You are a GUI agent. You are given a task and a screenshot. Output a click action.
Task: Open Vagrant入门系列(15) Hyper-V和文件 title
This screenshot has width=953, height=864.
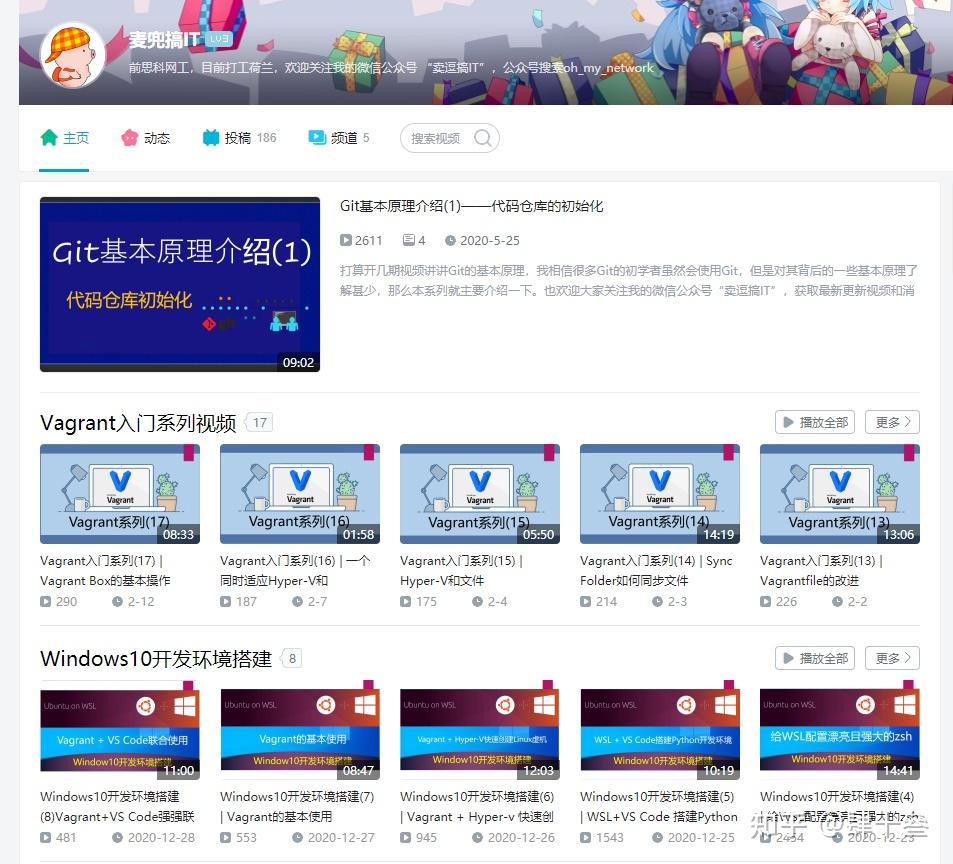tap(461, 571)
